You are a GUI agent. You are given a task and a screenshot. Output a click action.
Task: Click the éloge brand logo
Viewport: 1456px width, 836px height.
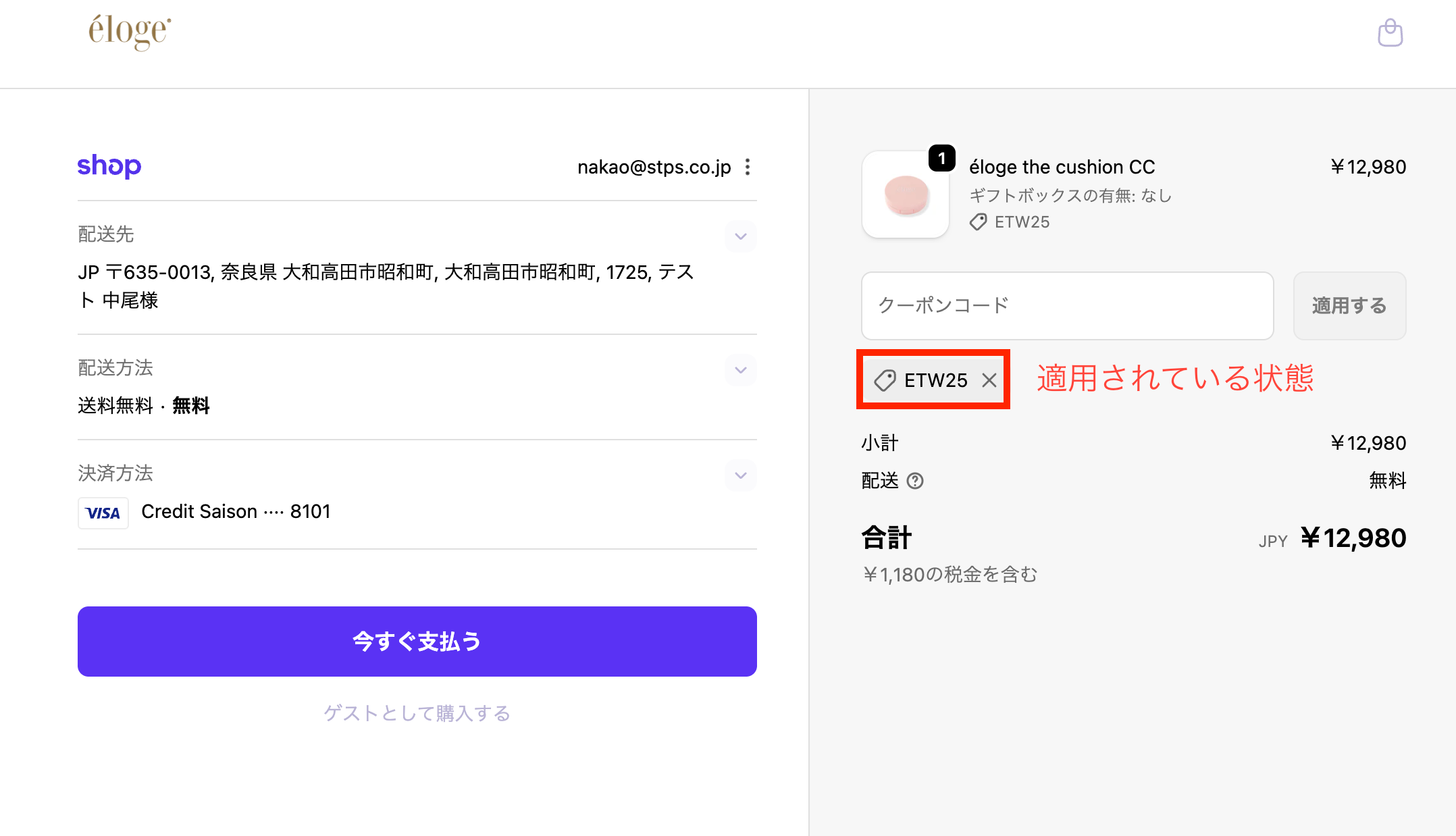point(130,31)
